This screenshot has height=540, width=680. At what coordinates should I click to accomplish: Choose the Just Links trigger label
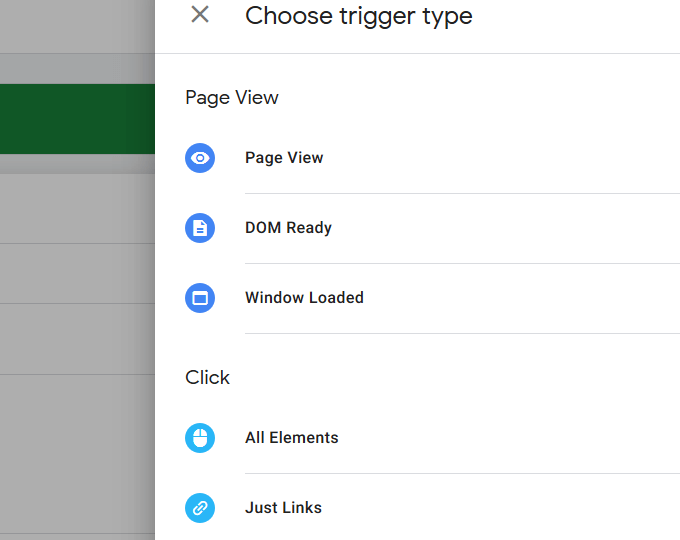click(283, 508)
